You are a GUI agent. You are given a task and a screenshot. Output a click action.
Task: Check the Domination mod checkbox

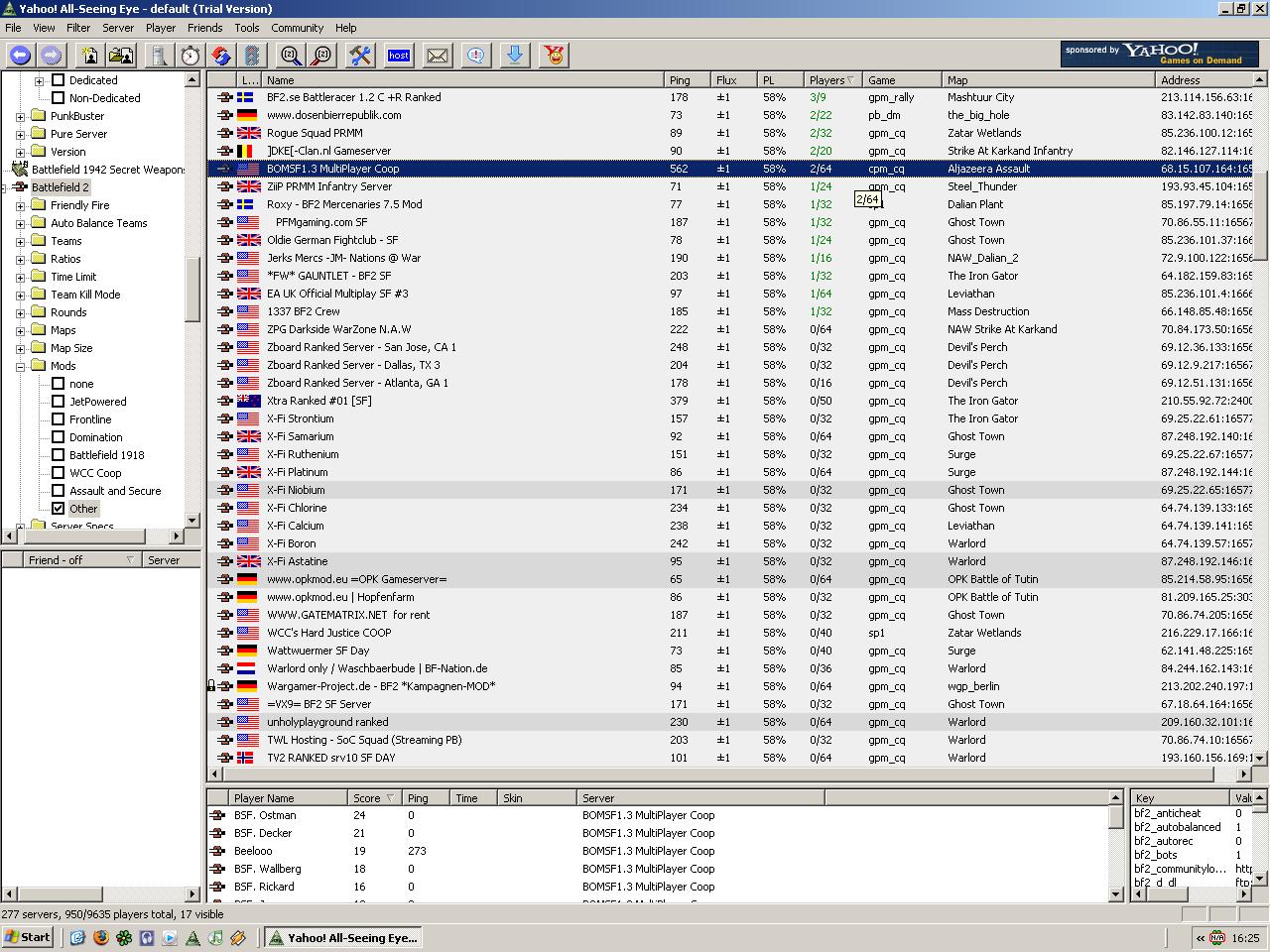click(x=58, y=437)
